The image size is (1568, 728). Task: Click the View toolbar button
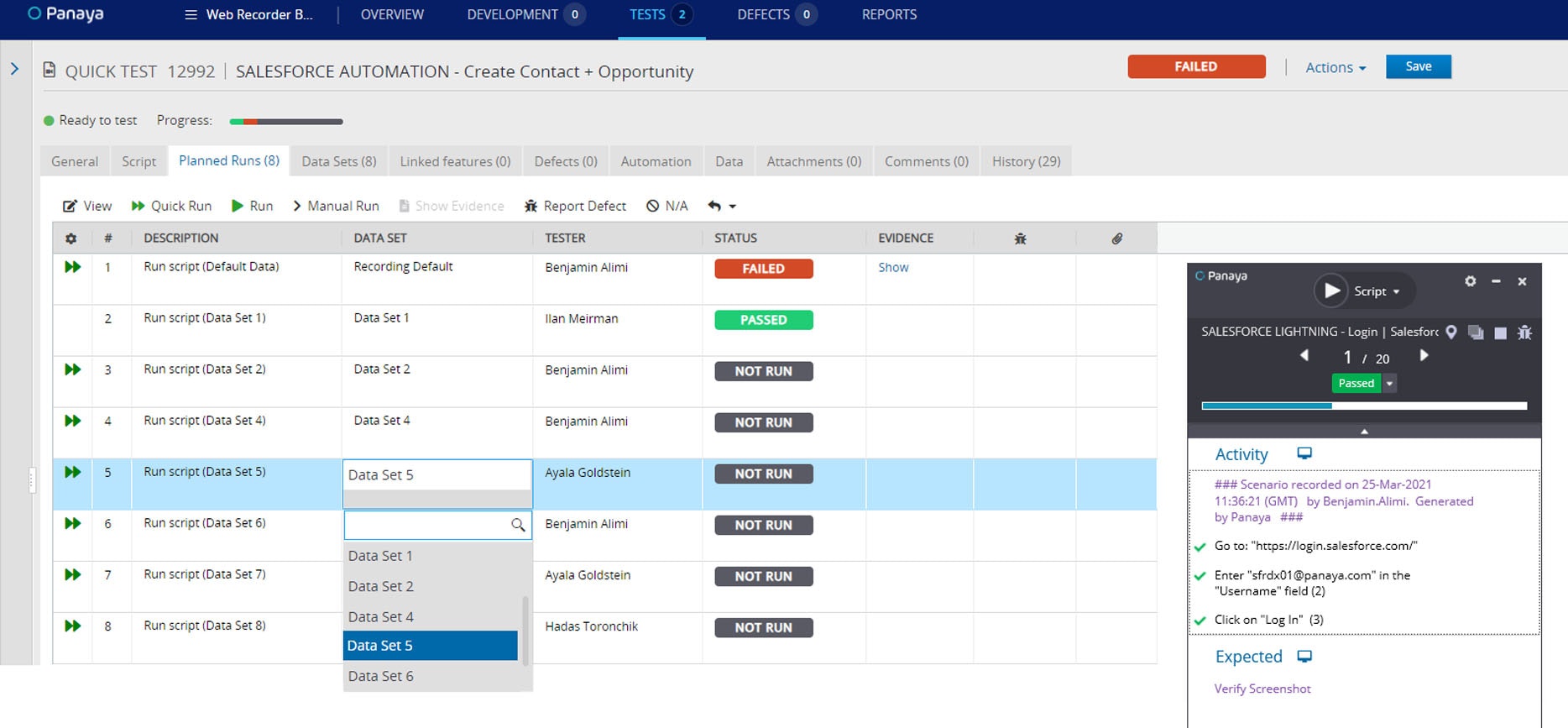point(87,206)
